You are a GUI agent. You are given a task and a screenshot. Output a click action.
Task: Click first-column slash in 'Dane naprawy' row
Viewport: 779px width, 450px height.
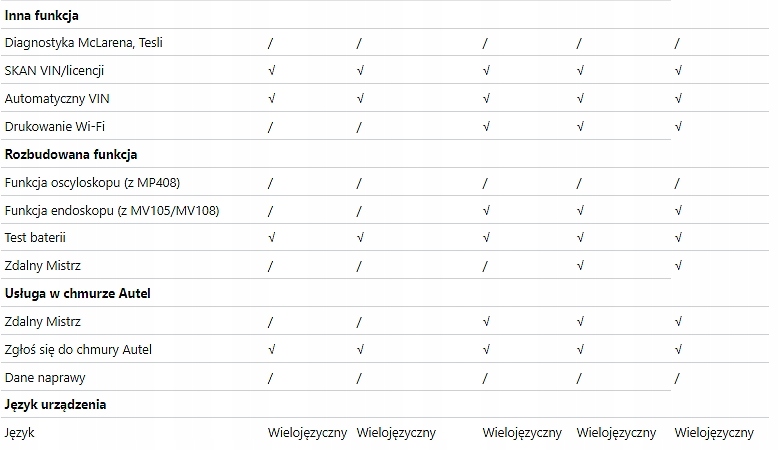(x=270, y=378)
